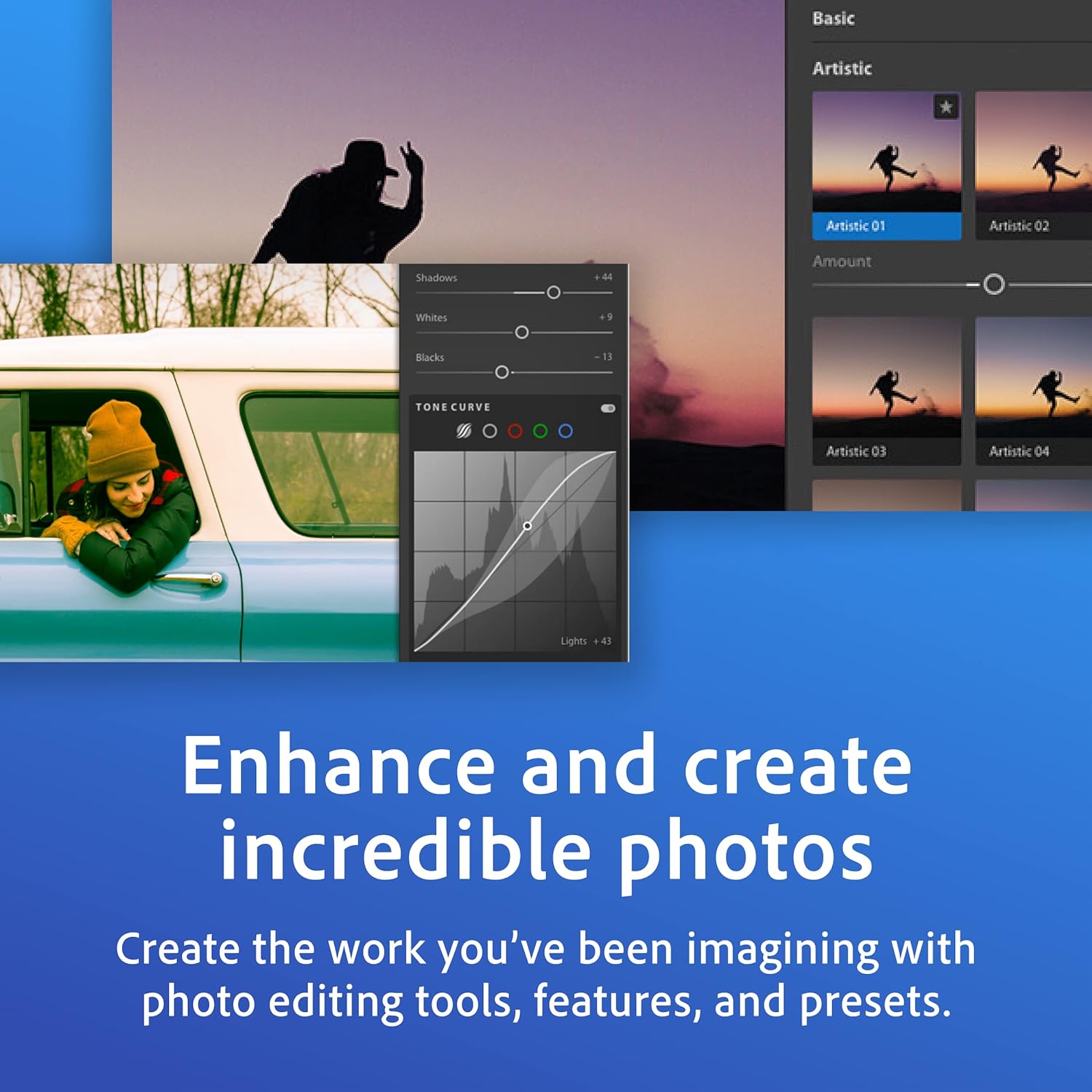The width and height of the screenshot is (1092, 1092).
Task: Switch to the green channel curve
Action: (x=540, y=431)
